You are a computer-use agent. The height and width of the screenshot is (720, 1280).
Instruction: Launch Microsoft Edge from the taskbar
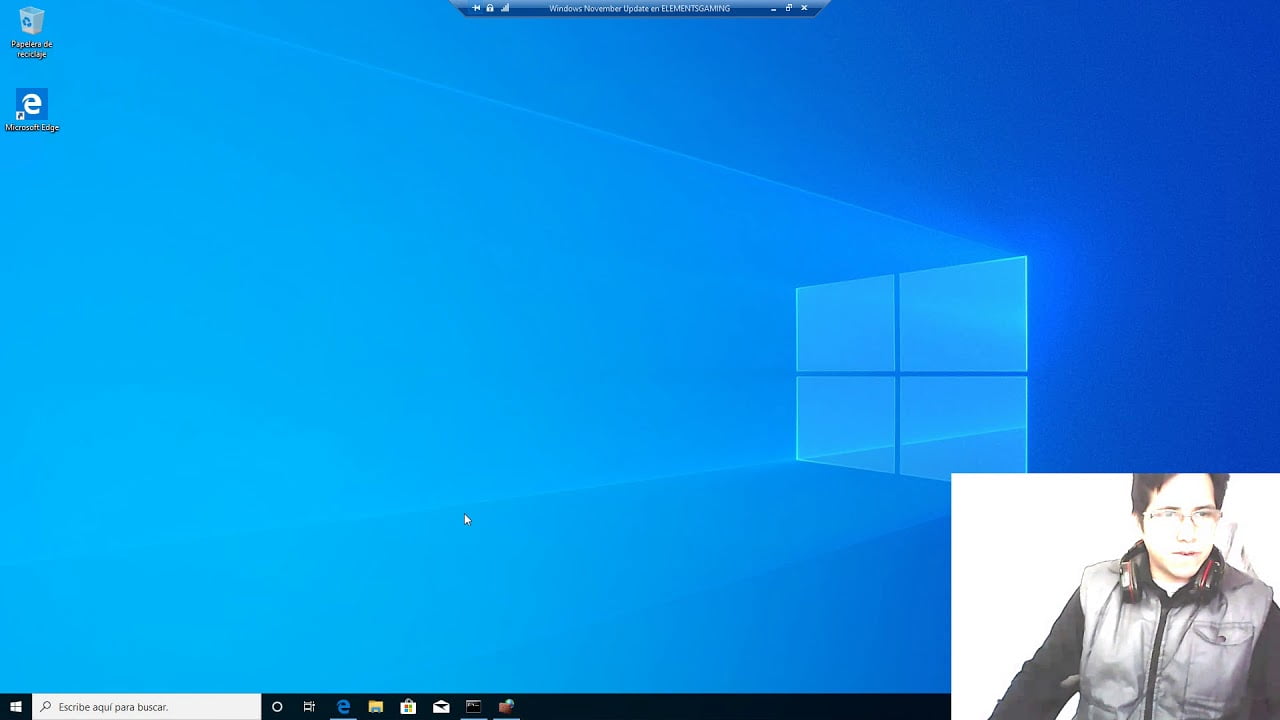pos(343,707)
